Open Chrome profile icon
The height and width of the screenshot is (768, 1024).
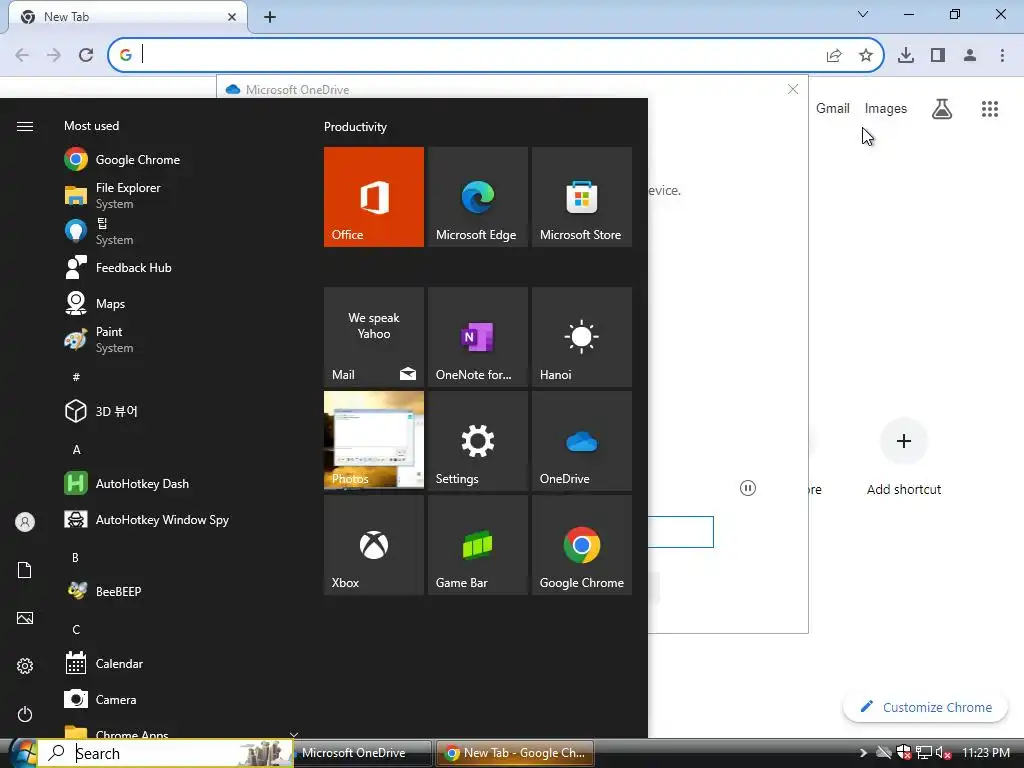pyautogui.click(x=970, y=55)
